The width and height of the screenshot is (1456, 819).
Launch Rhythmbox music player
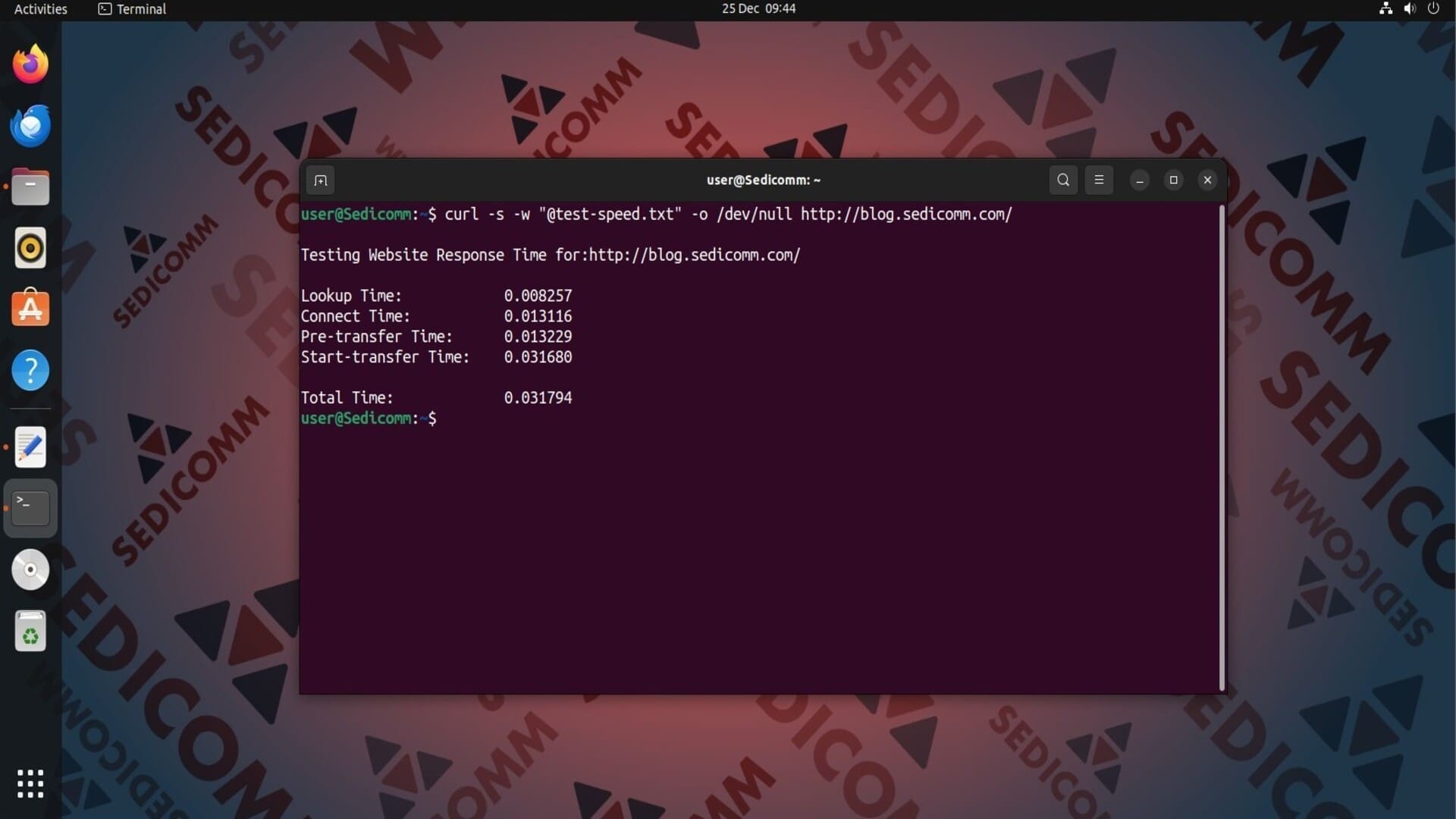click(x=30, y=248)
